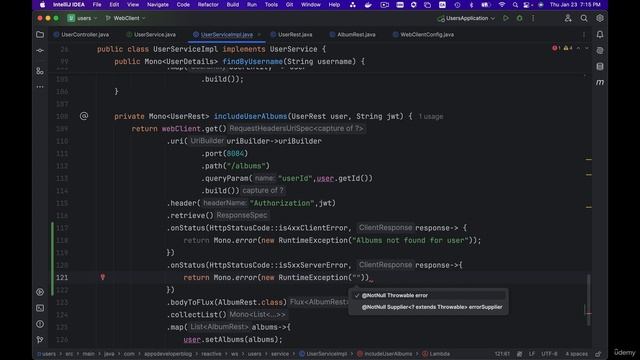
Task: Open indent setting 4 spaces selector
Action: 576,354
